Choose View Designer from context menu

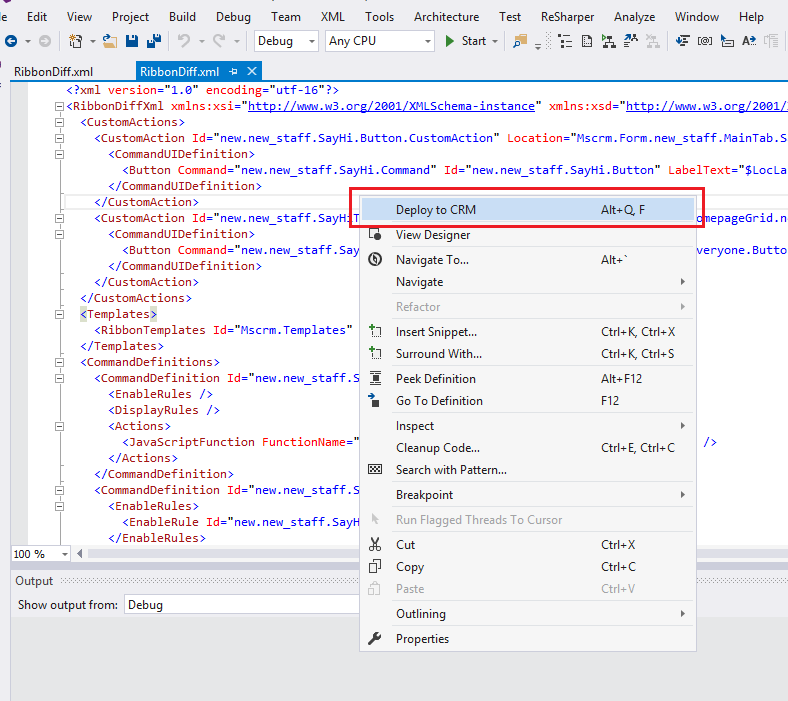click(432, 235)
